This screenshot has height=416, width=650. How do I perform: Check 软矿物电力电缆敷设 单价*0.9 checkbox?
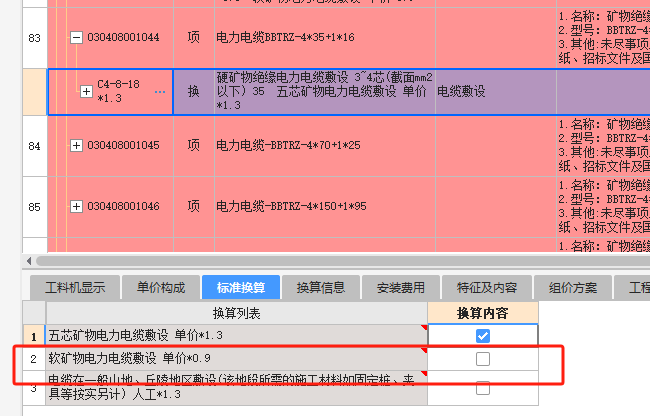483,359
